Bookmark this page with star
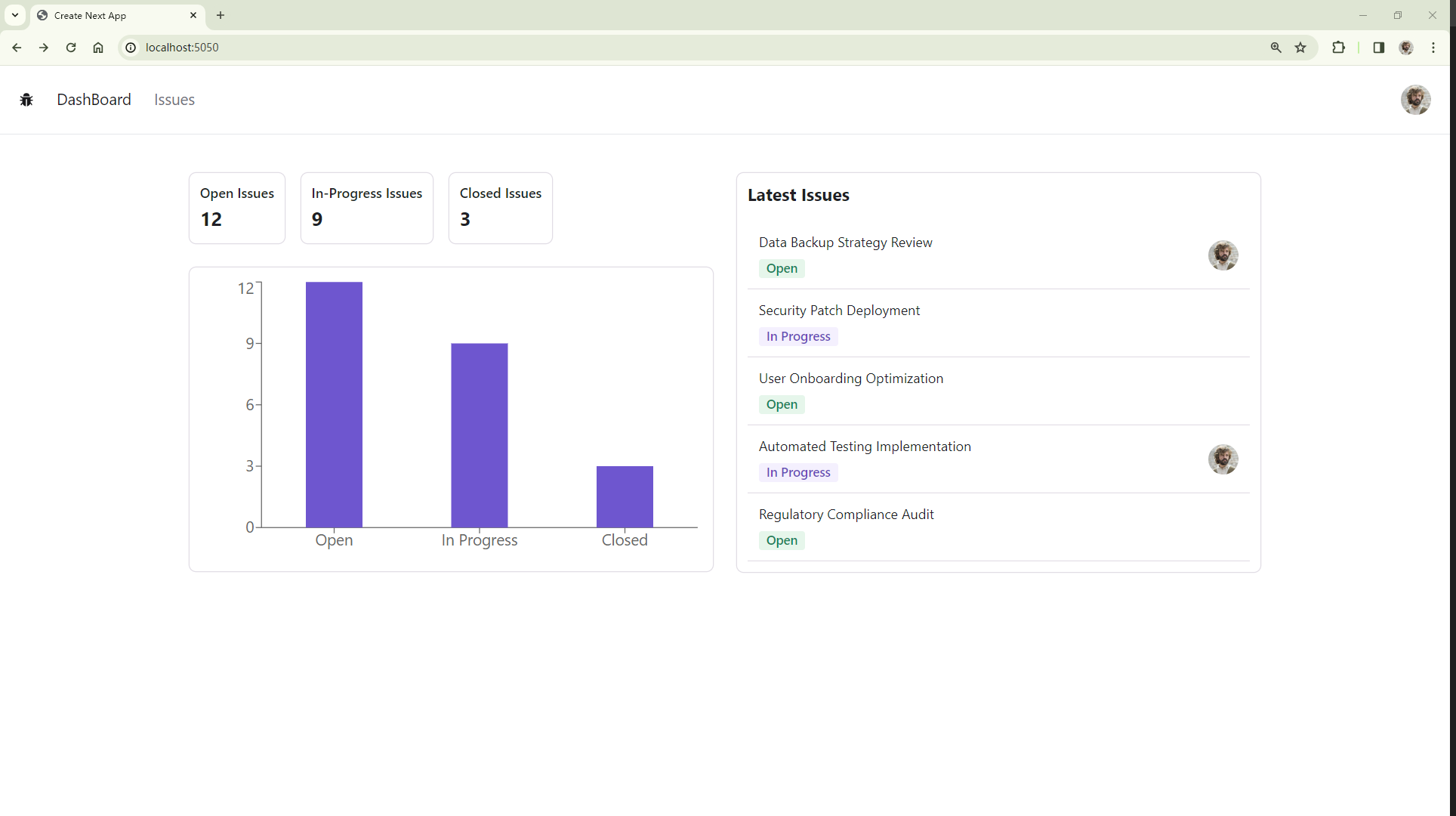The image size is (1456, 816). pyautogui.click(x=1300, y=48)
